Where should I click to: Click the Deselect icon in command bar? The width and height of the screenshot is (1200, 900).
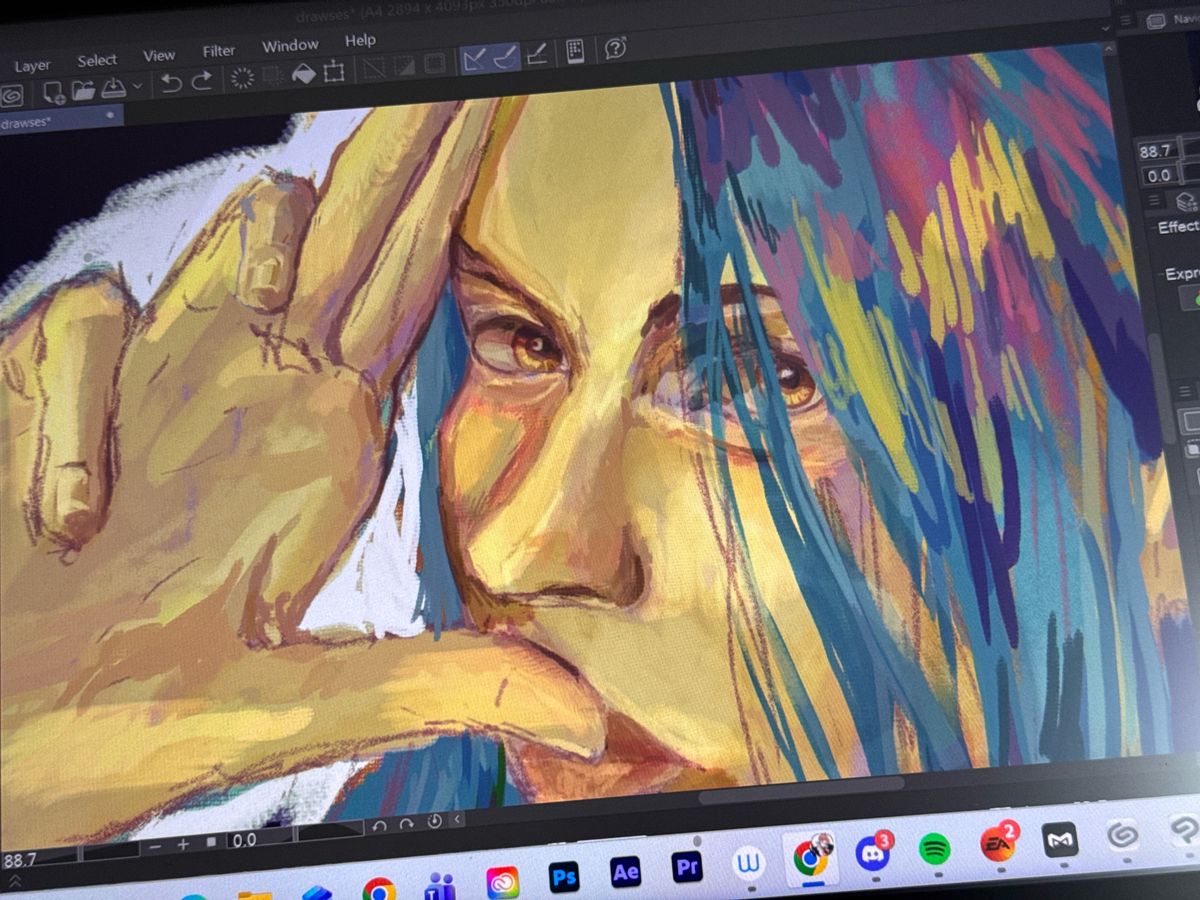(x=374, y=67)
